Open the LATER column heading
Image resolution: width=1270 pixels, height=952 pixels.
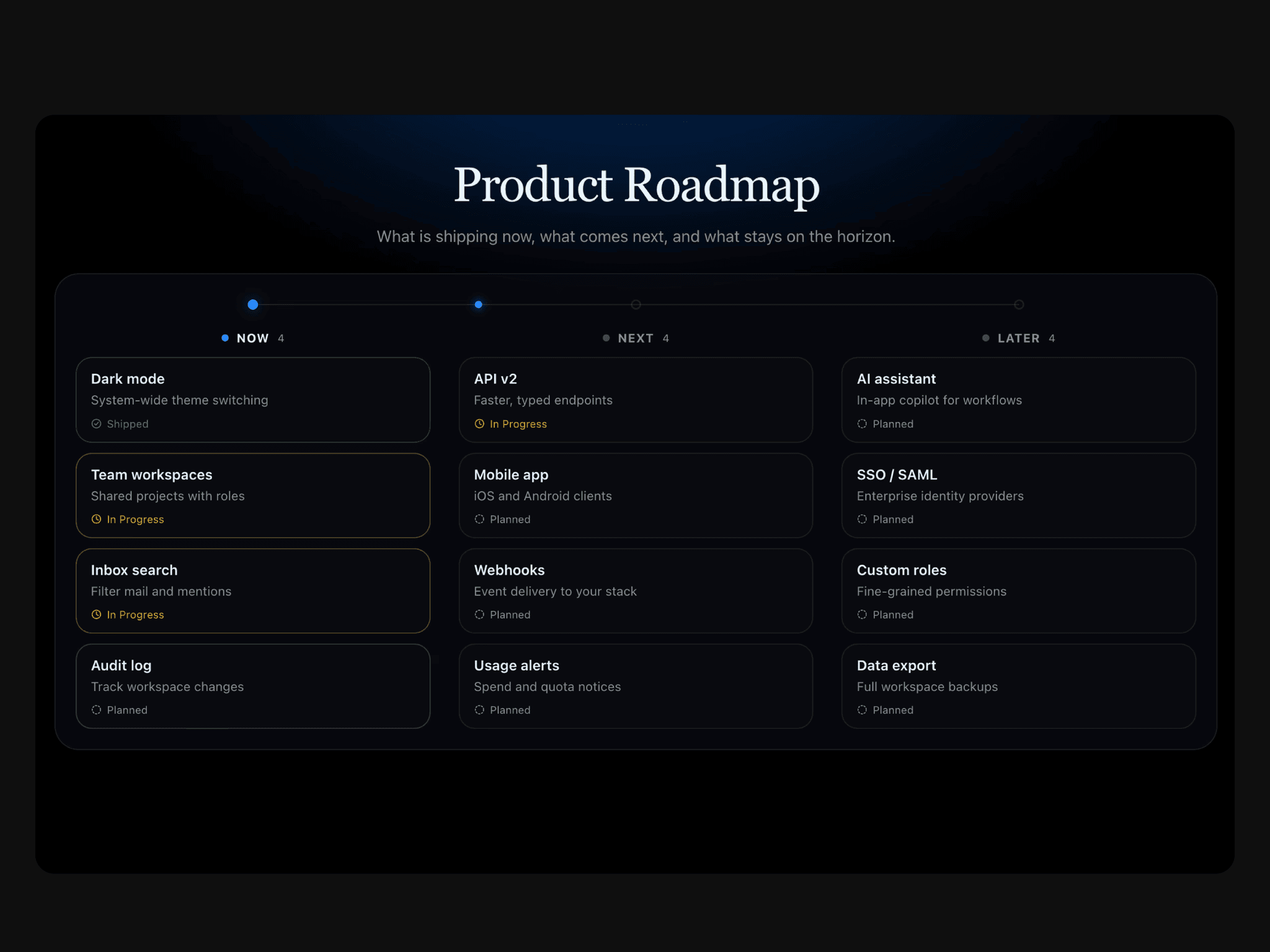coord(1019,338)
